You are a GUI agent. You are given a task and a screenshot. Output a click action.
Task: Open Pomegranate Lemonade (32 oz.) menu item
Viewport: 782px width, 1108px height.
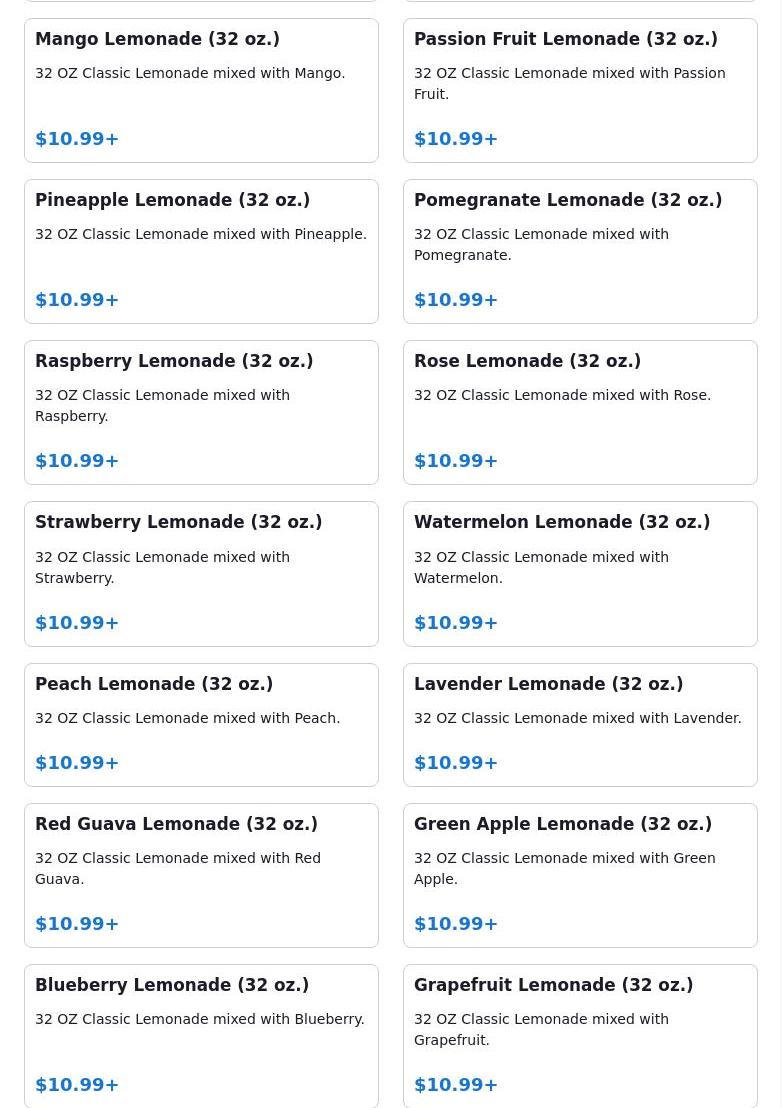(x=580, y=252)
